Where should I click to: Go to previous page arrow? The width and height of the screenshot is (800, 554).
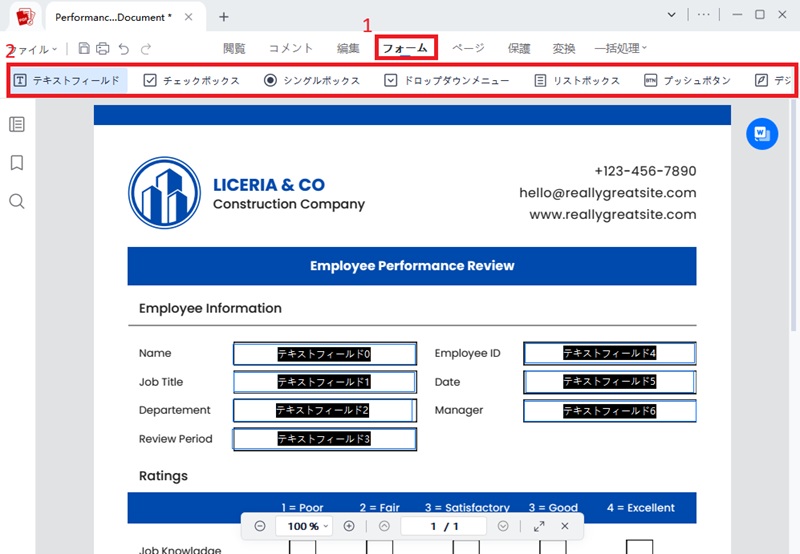click(384, 526)
